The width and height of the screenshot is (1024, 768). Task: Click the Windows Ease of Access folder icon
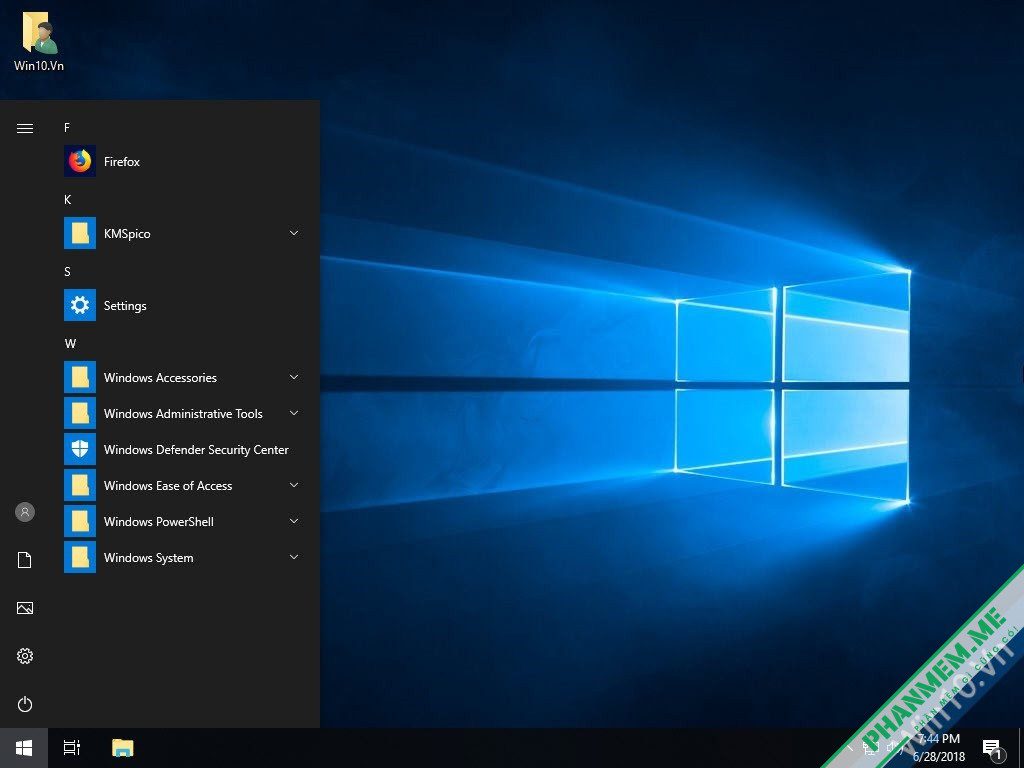80,485
